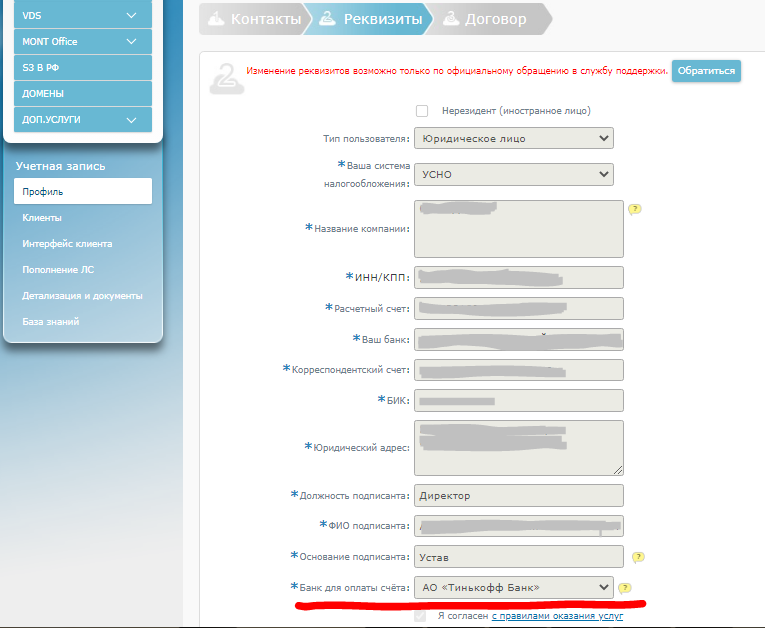Open the правилами оказания услуг link
The image size is (765, 628).
pos(557,616)
